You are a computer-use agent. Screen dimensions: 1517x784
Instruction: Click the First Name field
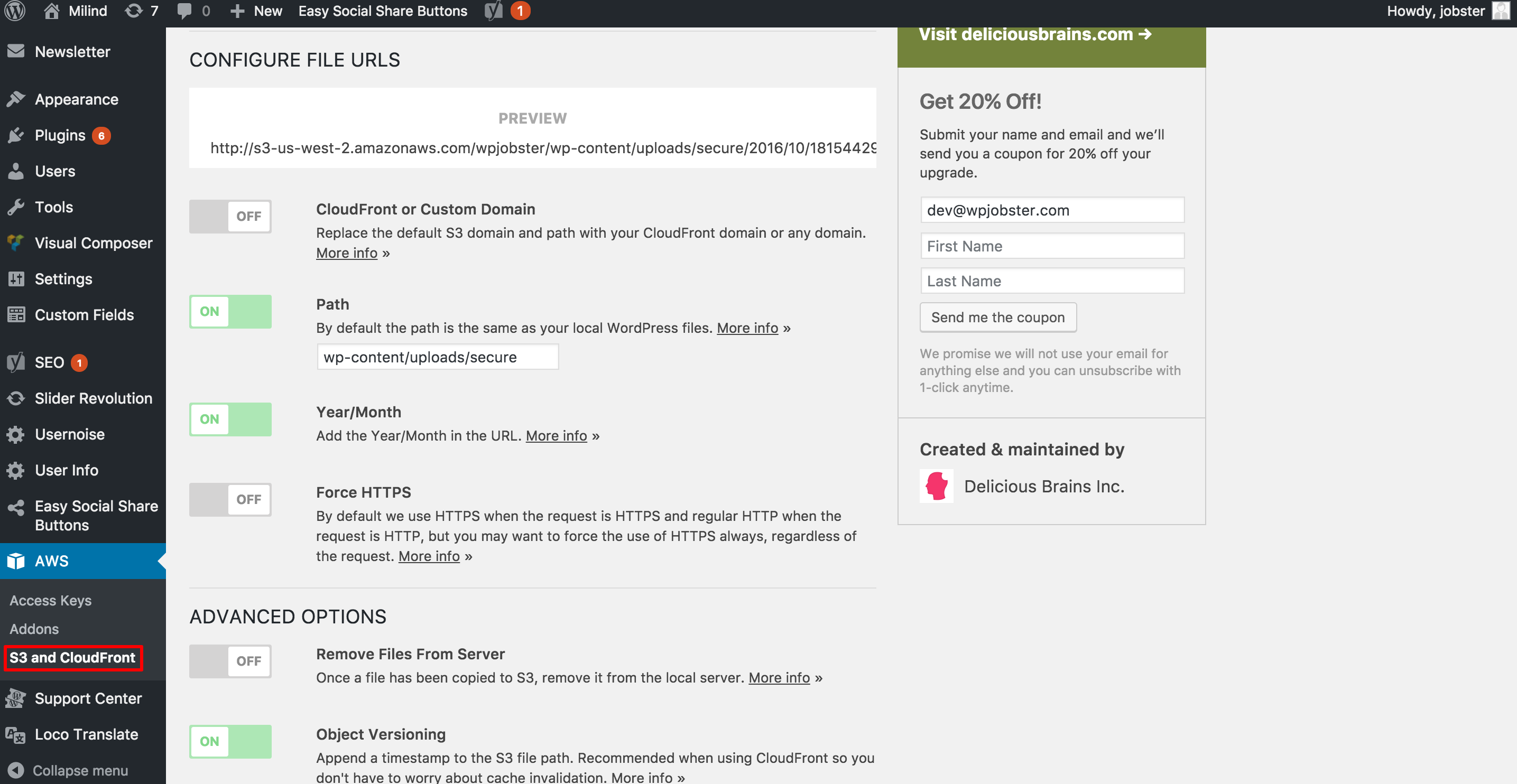click(1052, 246)
